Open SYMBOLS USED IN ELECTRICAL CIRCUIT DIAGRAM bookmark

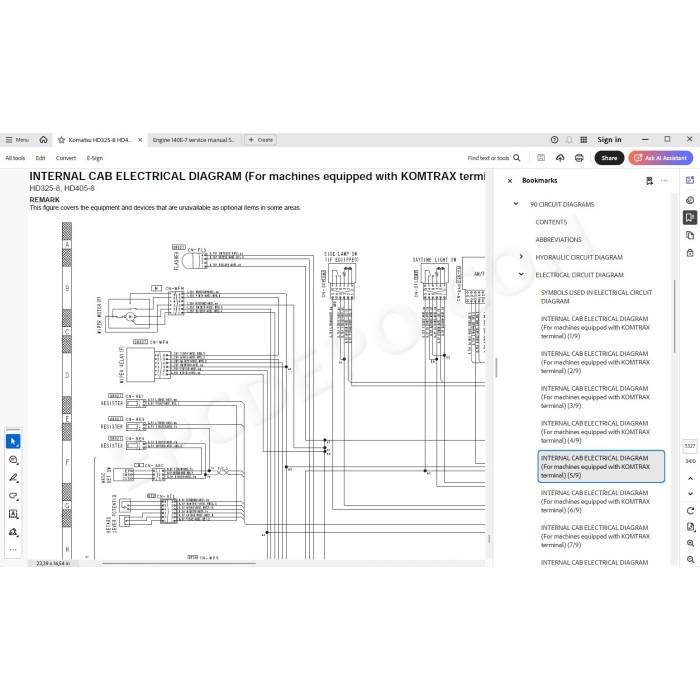click(596, 297)
